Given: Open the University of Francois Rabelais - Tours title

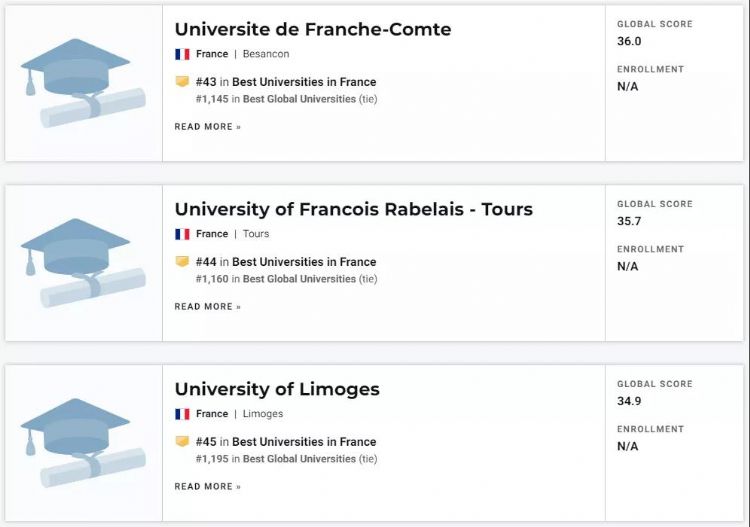Looking at the screenshot, I should coord(353,209).
